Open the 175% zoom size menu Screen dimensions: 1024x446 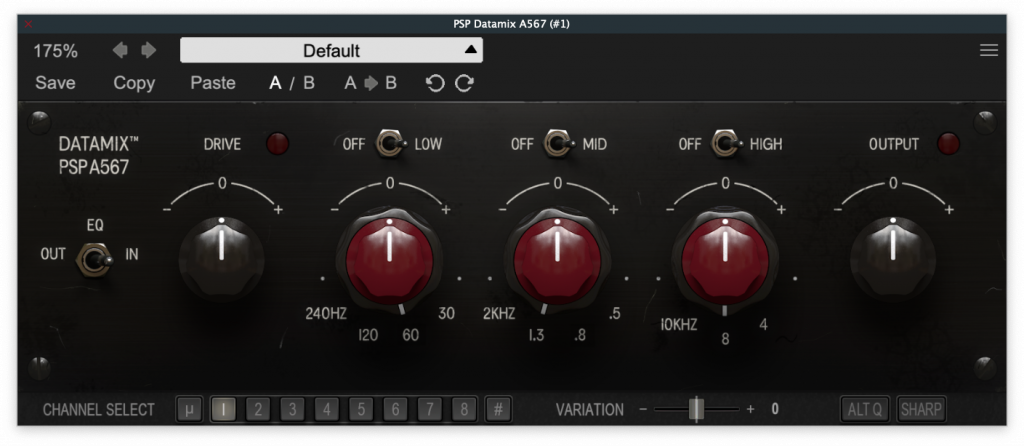tap(55, 50)
